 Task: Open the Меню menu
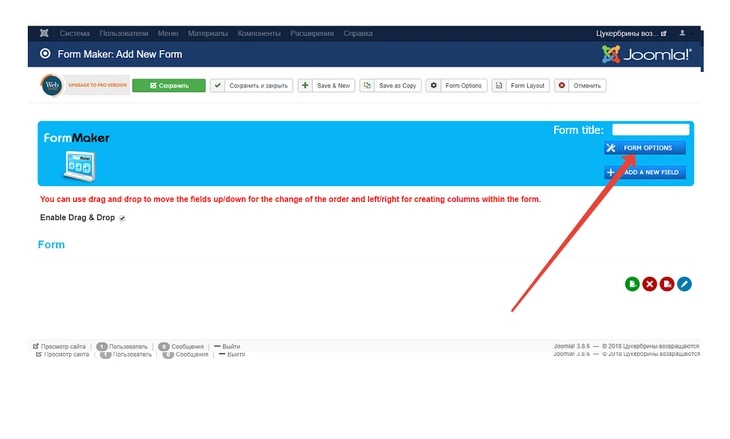(x=168, y=34)
